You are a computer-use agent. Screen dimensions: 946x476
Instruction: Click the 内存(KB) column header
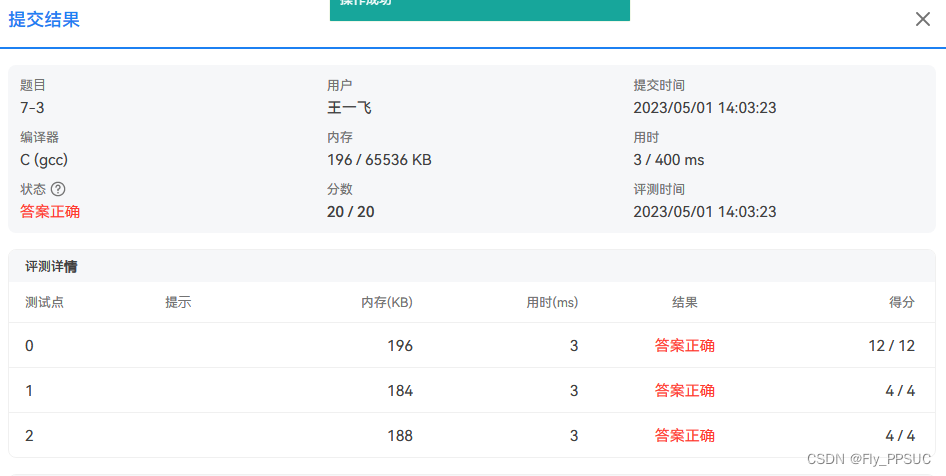coord(387,302)
